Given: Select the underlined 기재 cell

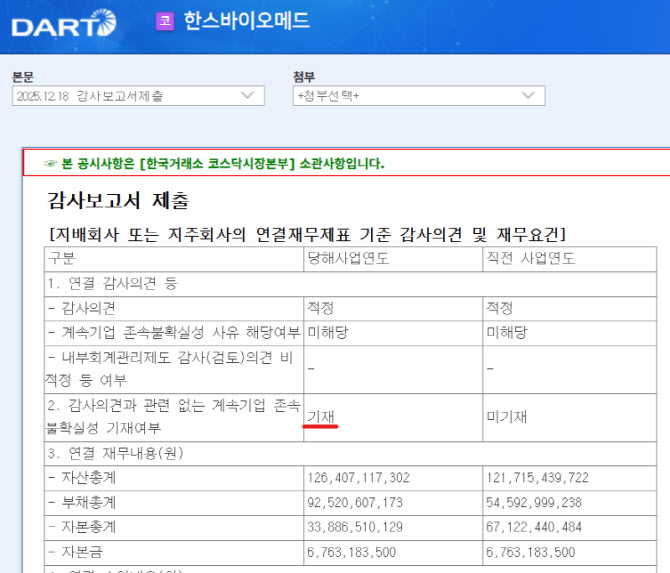Looking at the screenshot, I should point(322,416).
